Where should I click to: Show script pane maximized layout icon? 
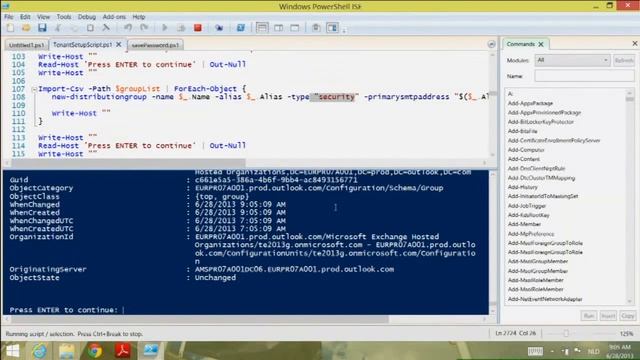(295, 28)
